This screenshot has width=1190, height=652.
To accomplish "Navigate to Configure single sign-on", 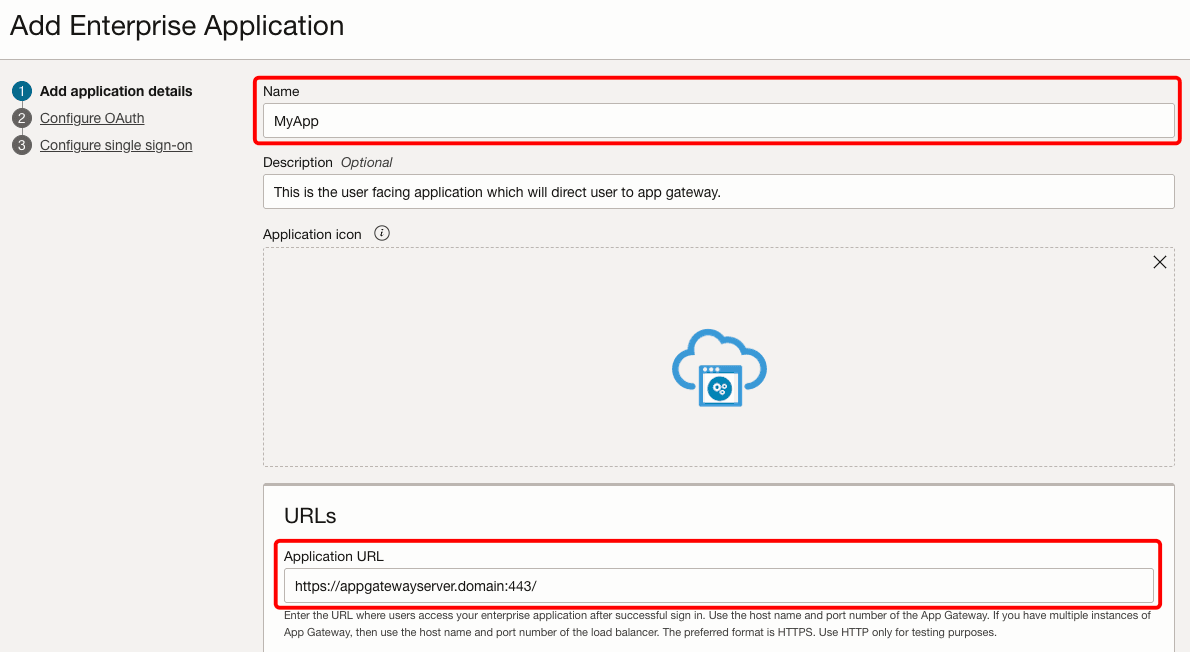I will coord(115,145).
